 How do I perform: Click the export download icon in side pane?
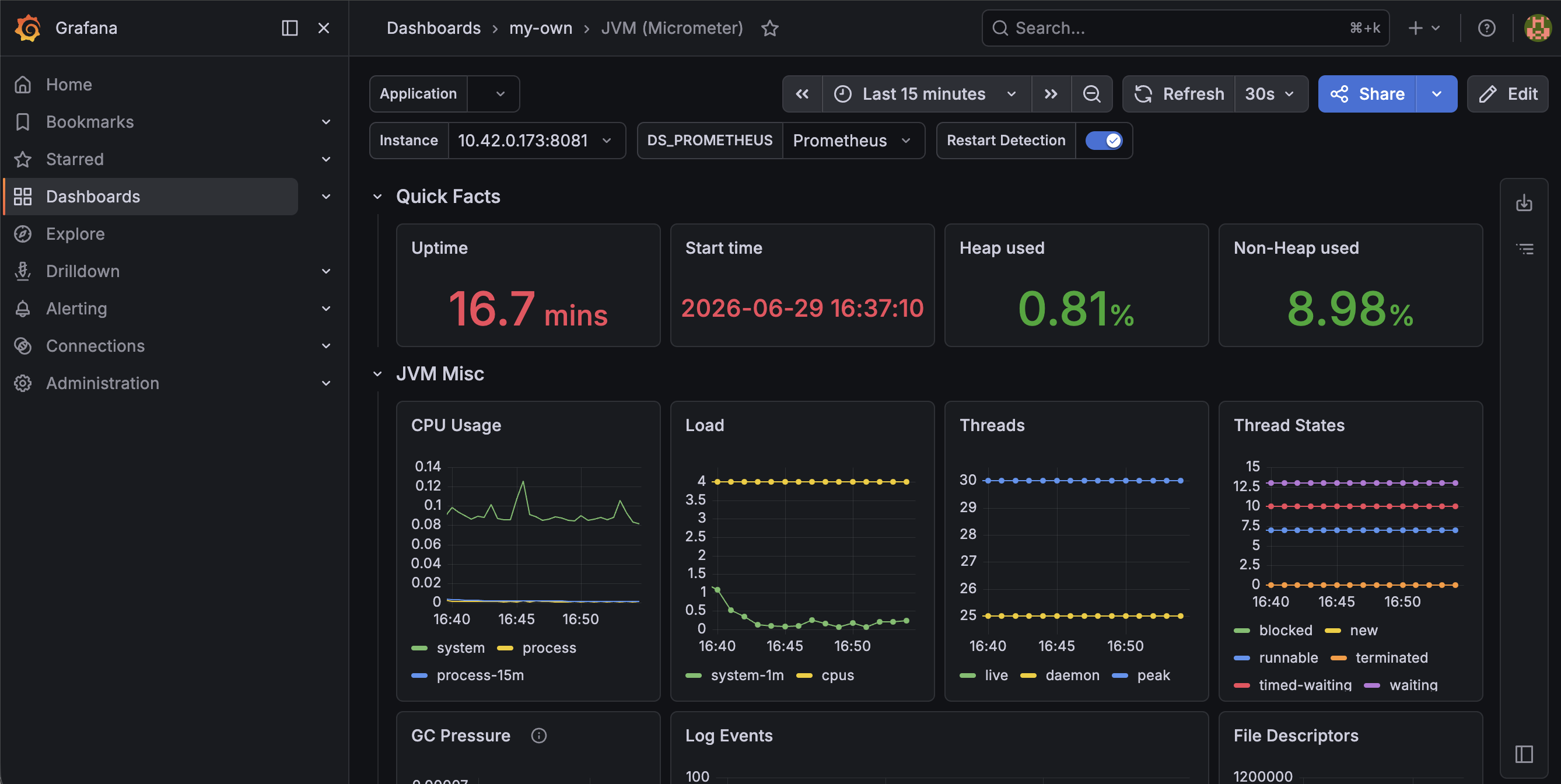point(1524,203)
